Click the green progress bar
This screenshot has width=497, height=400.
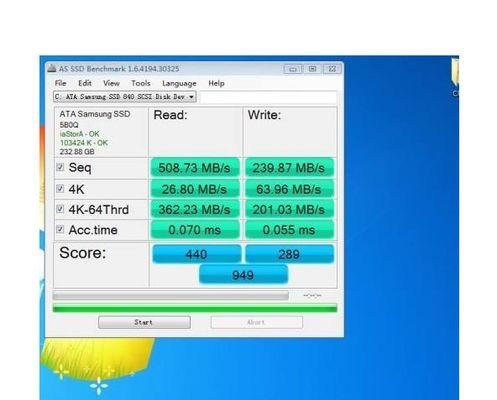coord(195,308)
